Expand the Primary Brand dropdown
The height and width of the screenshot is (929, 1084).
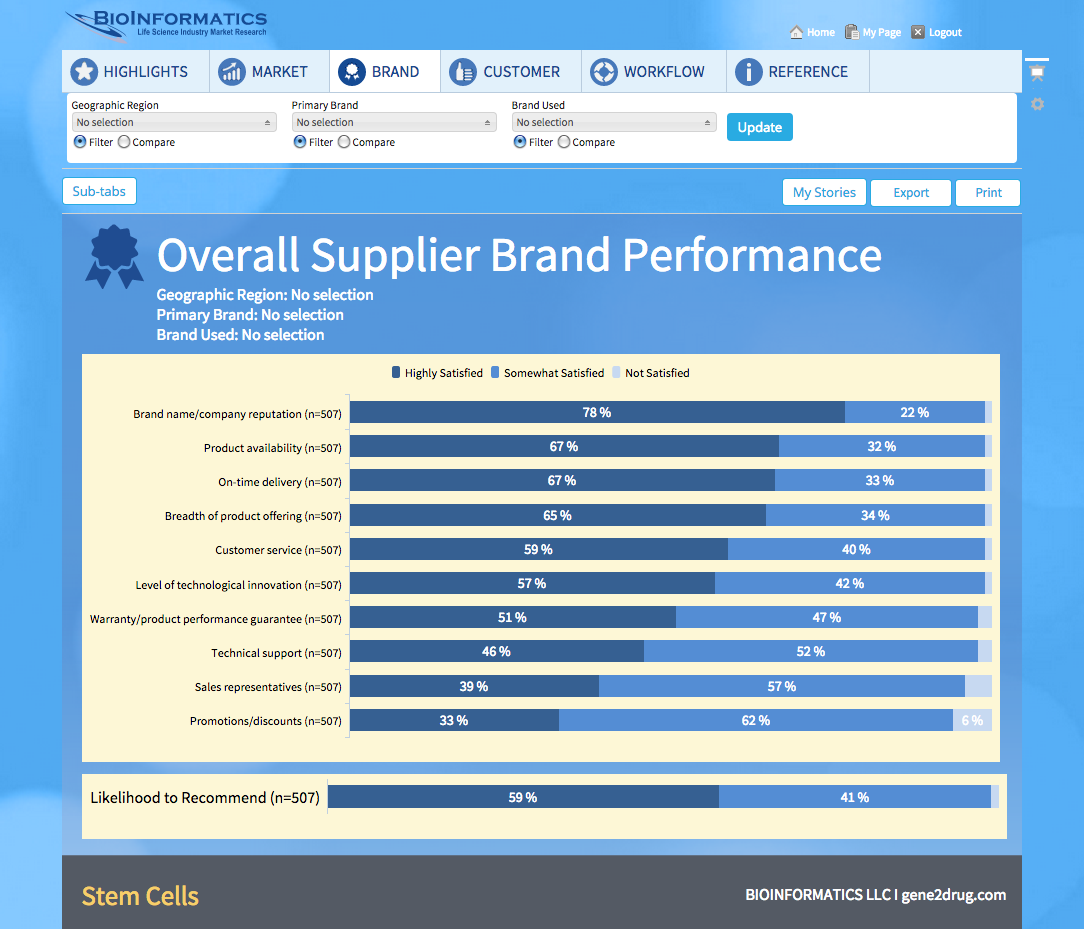pyautogui.click(x=394, y=122)
